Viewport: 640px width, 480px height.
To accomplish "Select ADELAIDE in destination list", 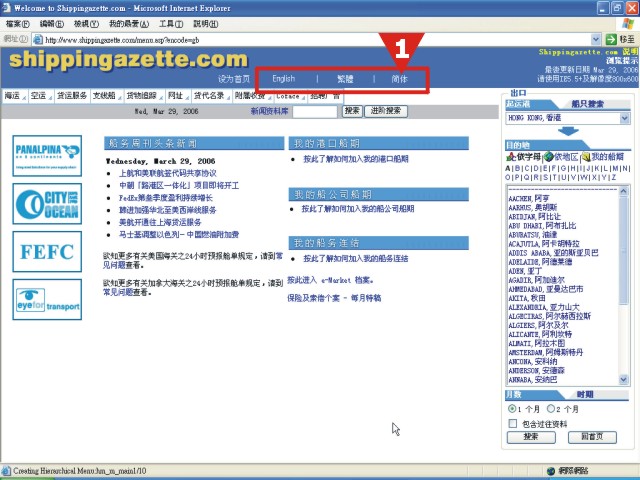I will point(540,262).
